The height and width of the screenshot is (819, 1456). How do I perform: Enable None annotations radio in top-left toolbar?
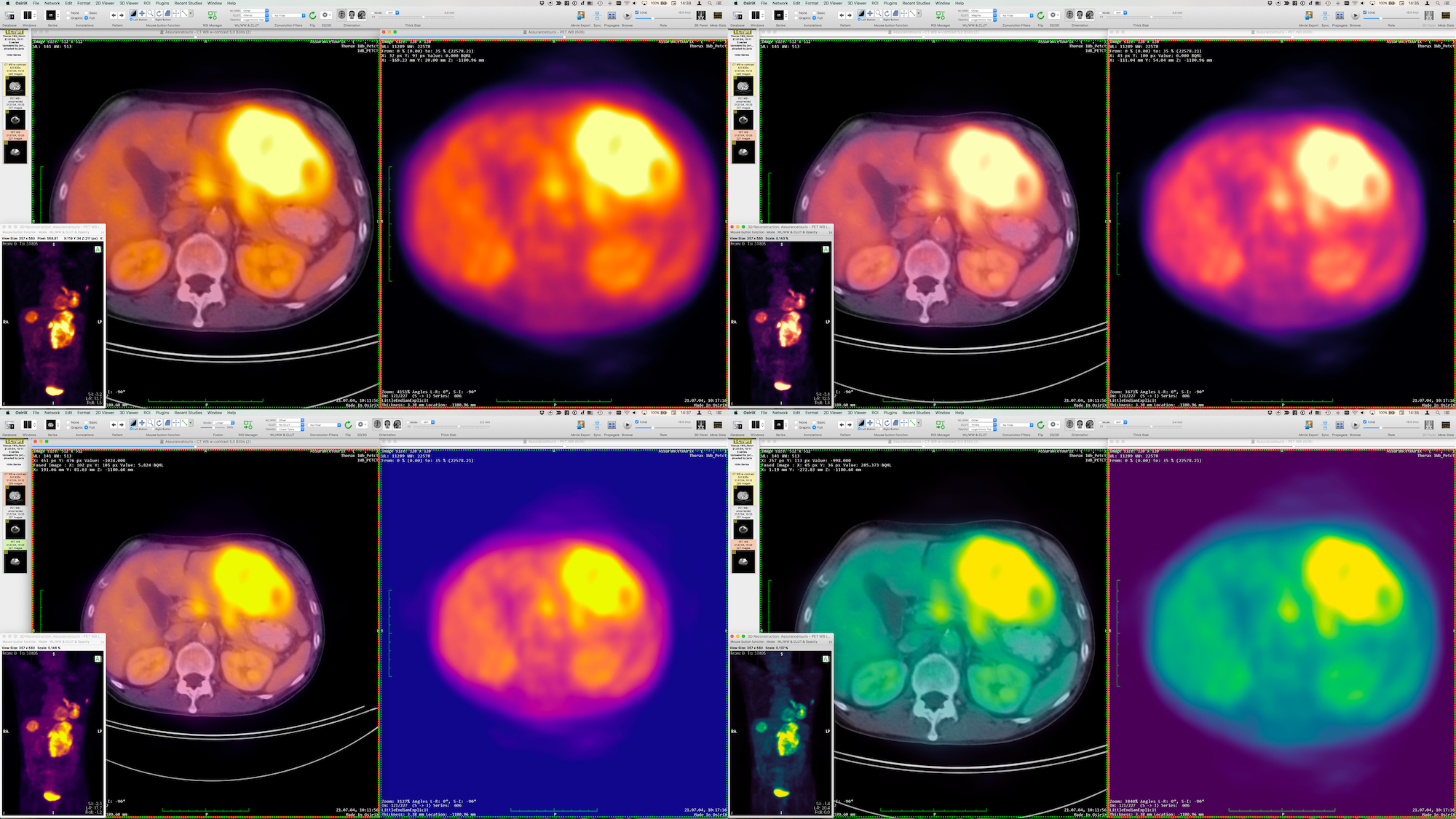[x=68, y=12]
